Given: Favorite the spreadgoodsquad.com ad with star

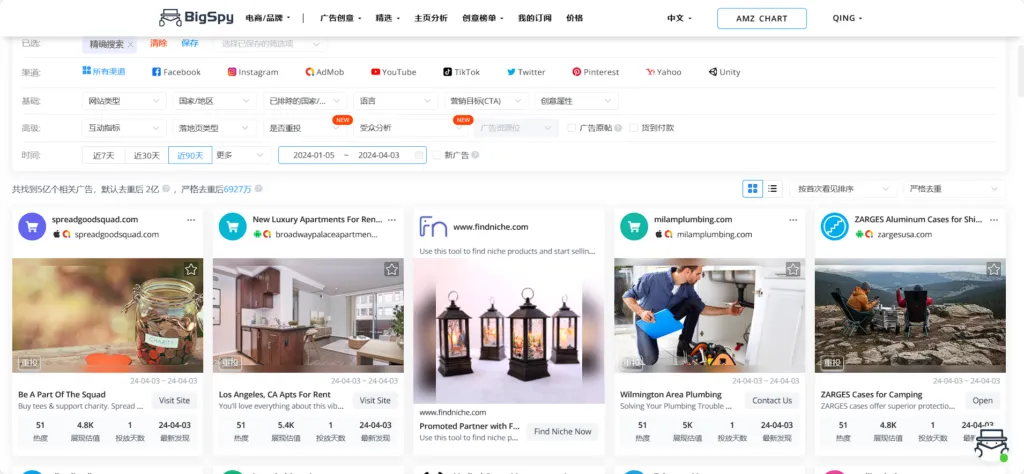Looking at the screenshot, I should point(191,269).
